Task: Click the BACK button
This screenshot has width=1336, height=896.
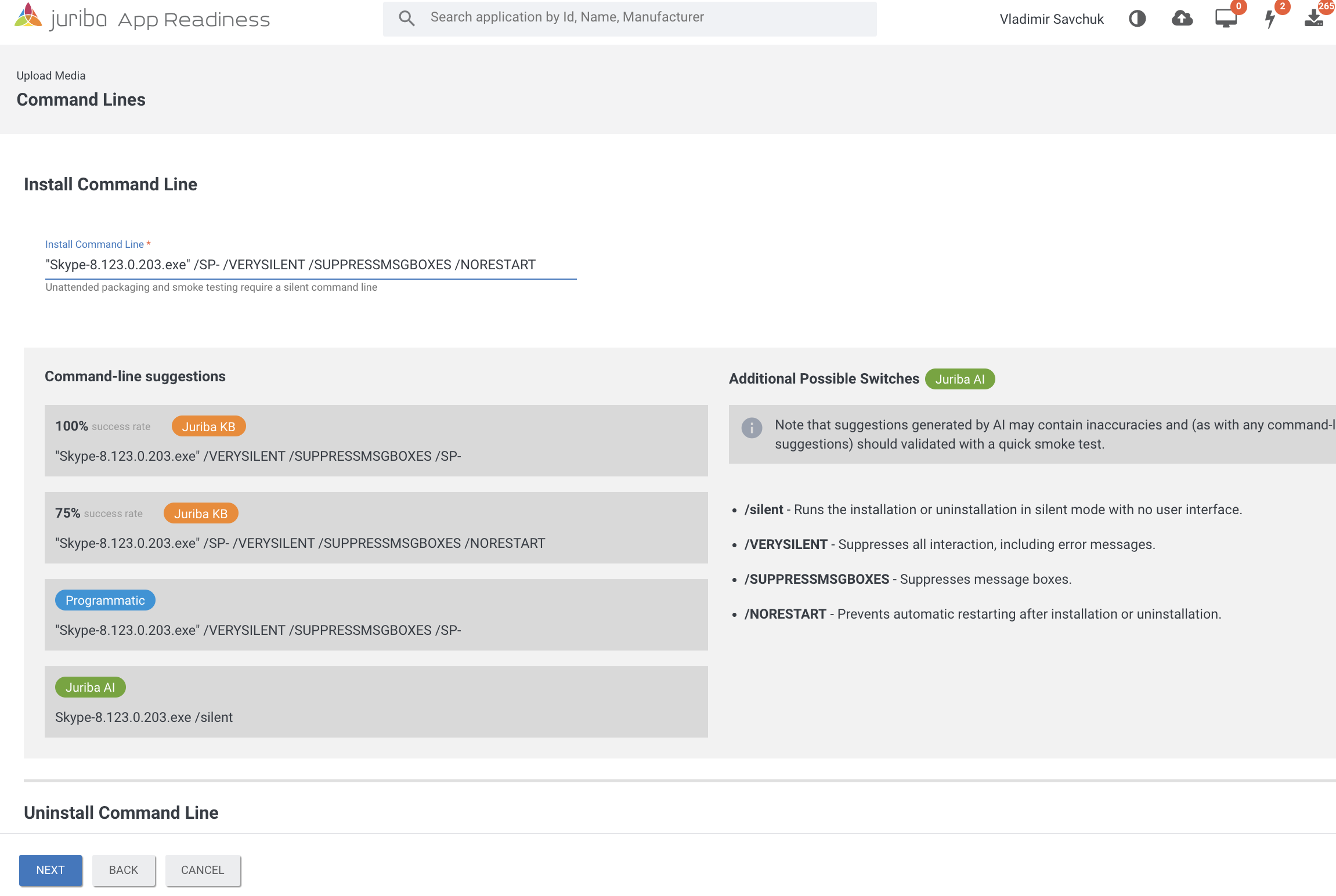Action: click(x=124, y=870)
